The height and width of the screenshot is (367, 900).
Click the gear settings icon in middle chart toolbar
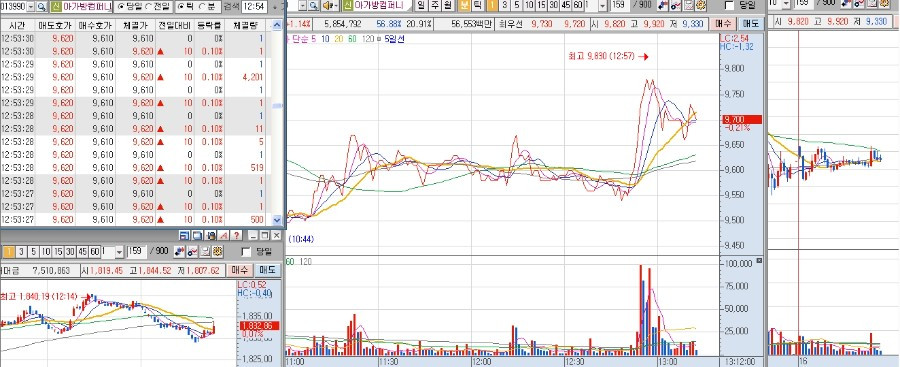(700, 5)
